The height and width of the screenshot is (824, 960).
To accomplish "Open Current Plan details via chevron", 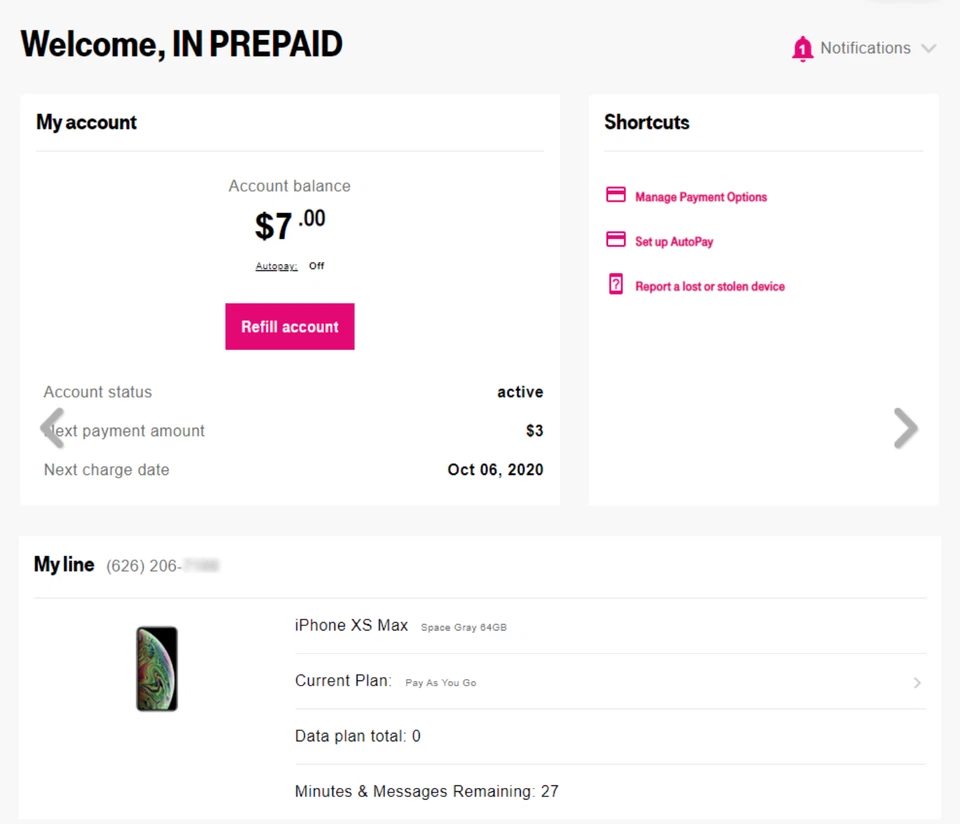I will [x=917, y=682].
